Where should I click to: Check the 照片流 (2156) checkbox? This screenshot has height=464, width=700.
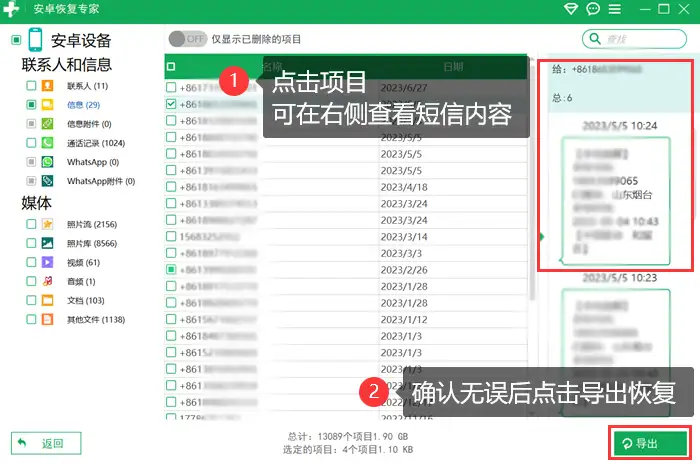coord(31,224)
